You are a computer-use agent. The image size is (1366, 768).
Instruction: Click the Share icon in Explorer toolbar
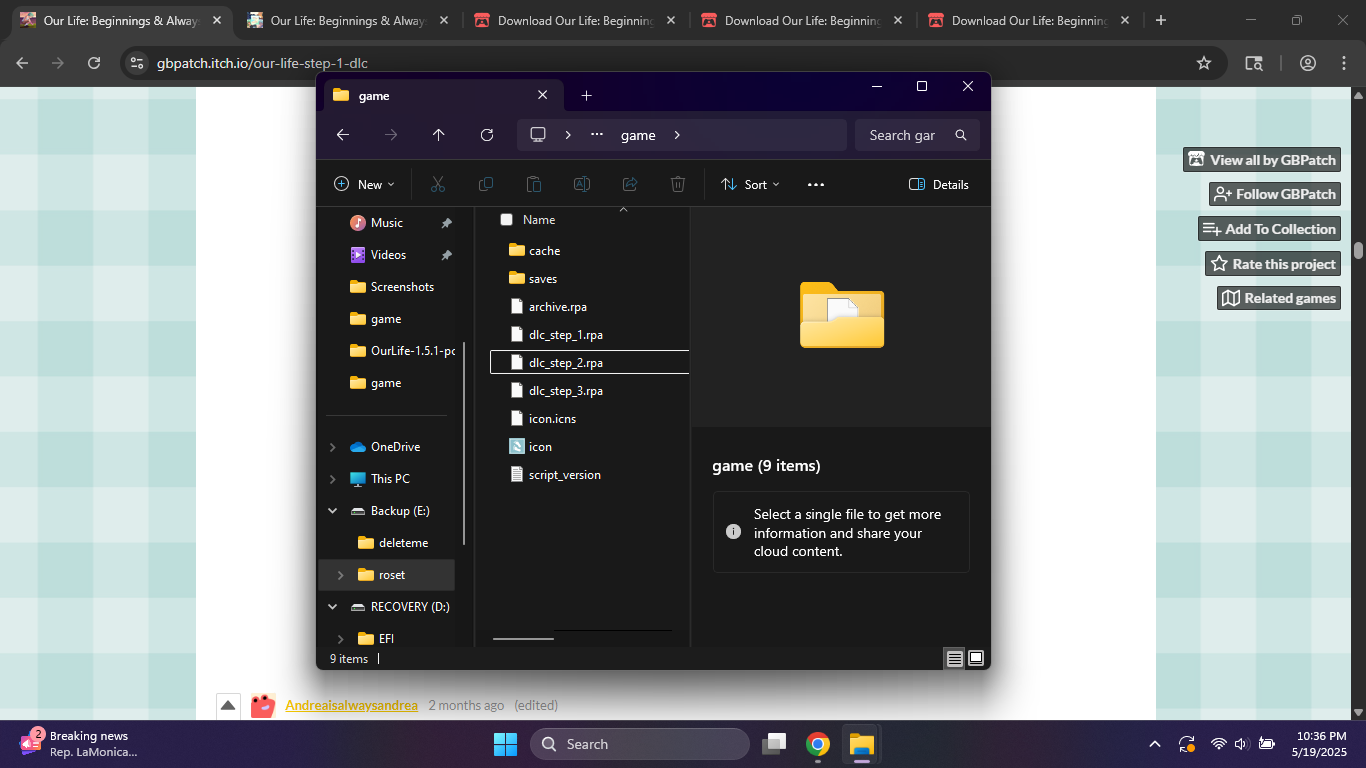click(630, 184)
